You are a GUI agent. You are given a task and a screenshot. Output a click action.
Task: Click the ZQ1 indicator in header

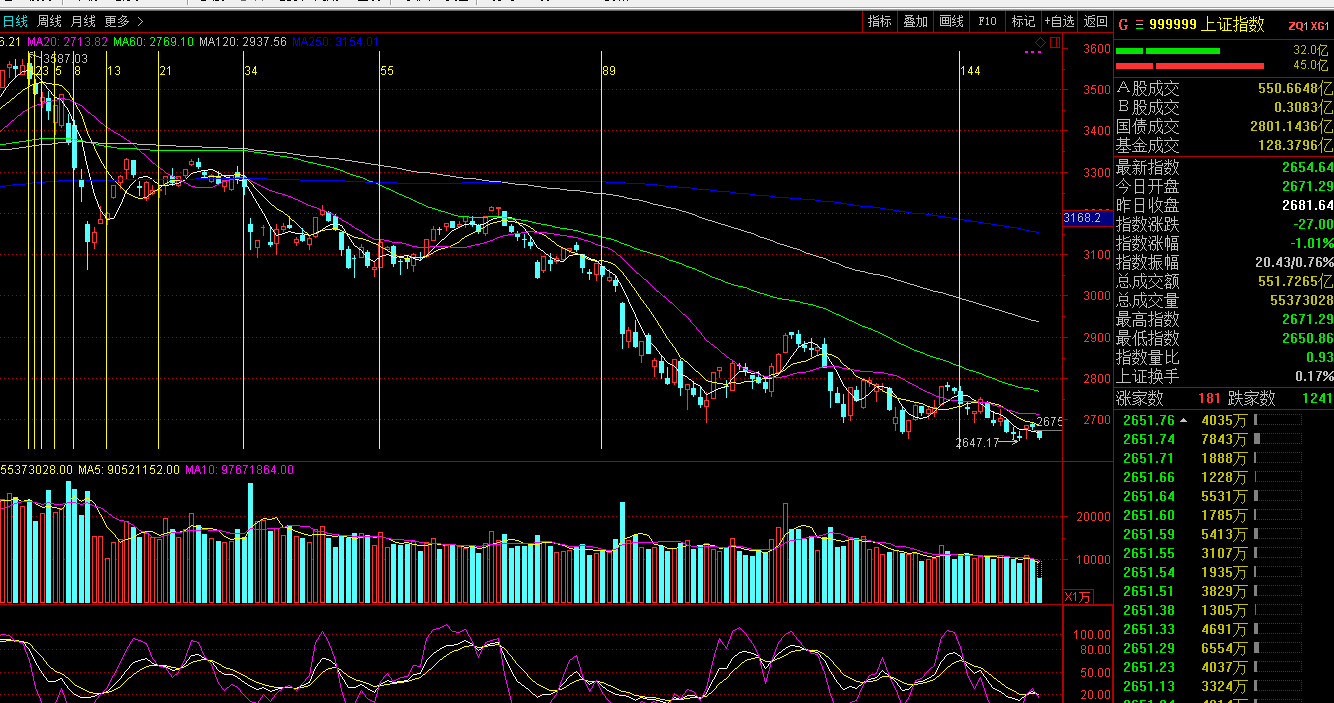1297,26
